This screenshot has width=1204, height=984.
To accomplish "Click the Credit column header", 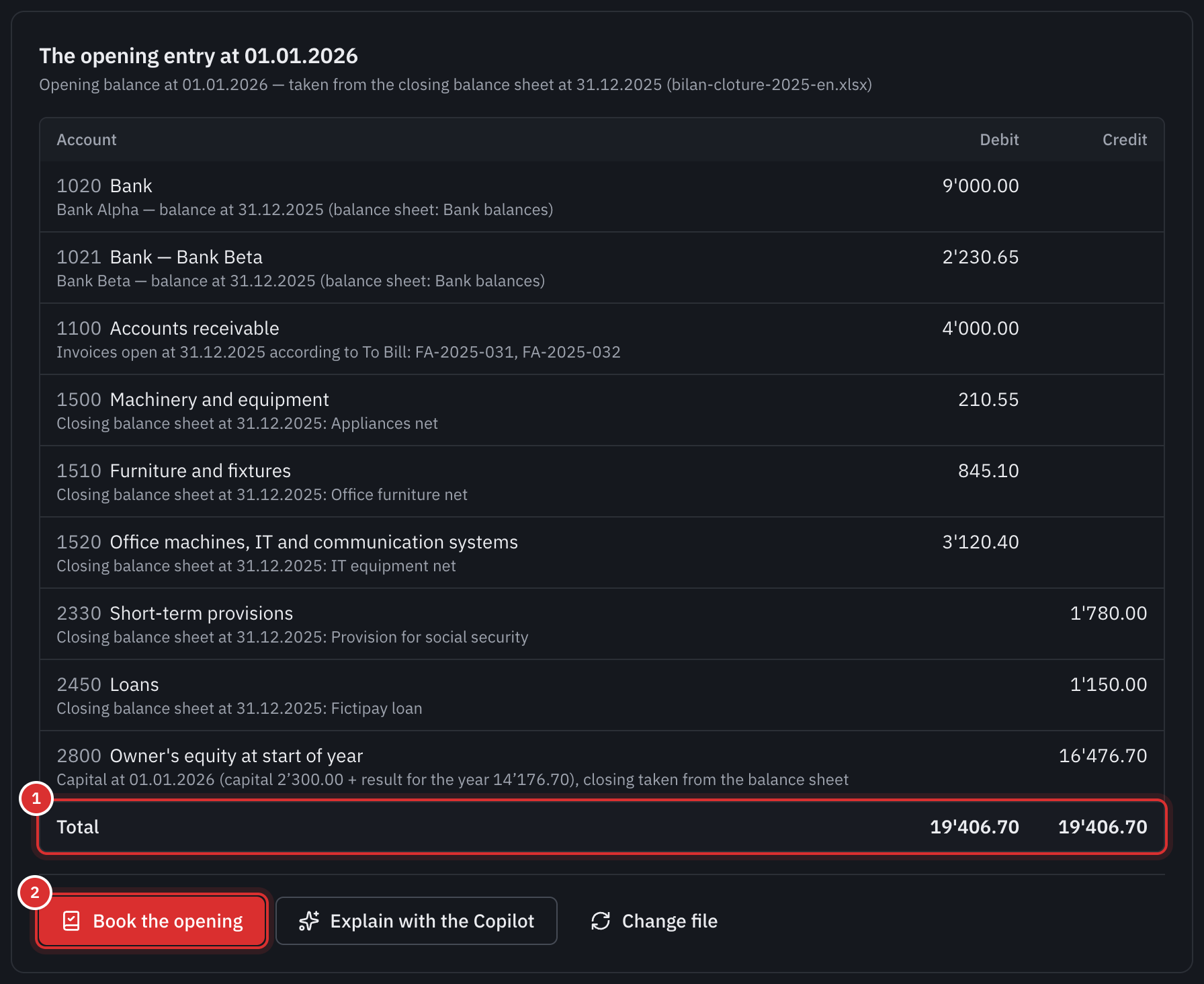I will (1125, 140).
